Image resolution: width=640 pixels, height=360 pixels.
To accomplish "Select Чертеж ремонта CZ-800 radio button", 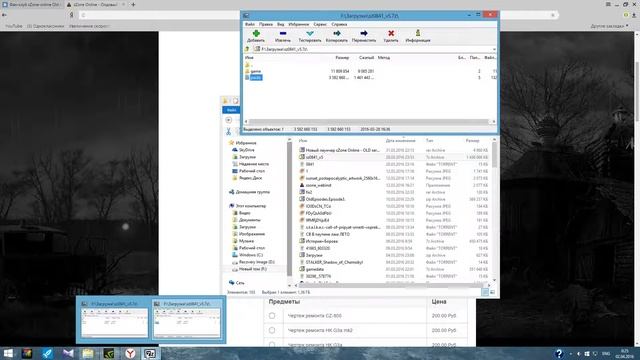I will click(x=272, y=316).
